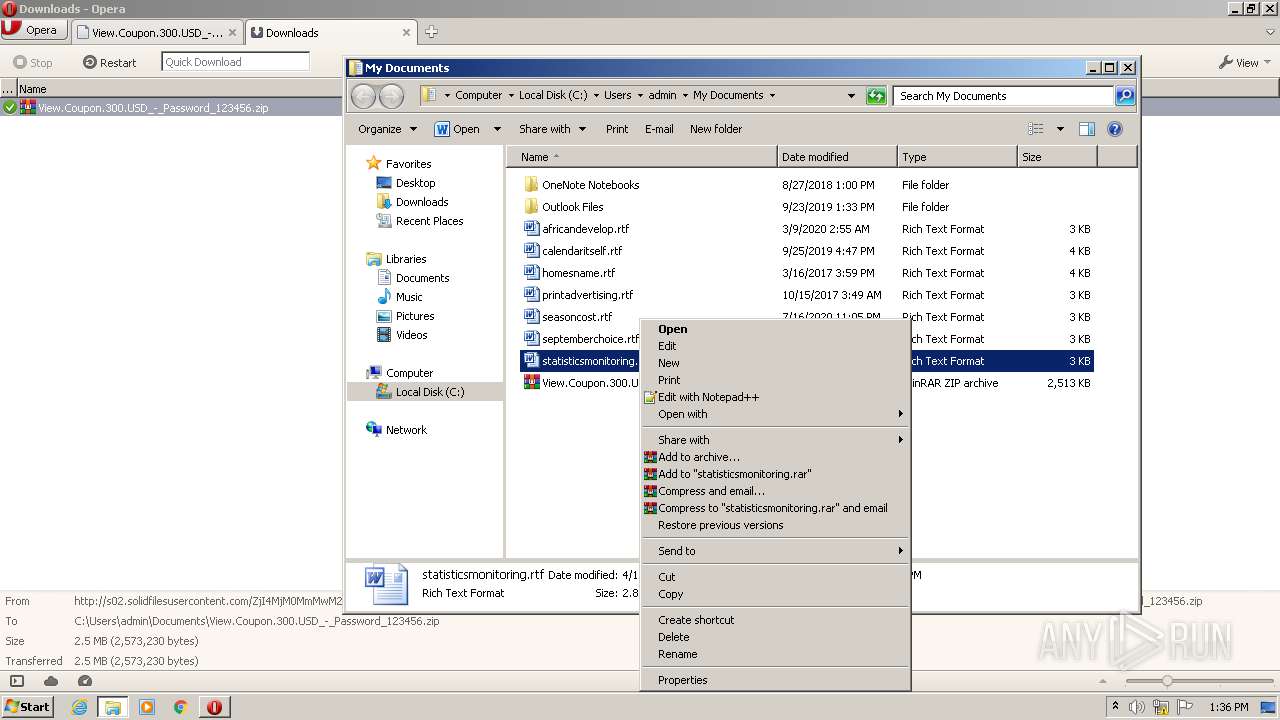
Task: Click the green refresh button by address bar
Action: point(876,96)
